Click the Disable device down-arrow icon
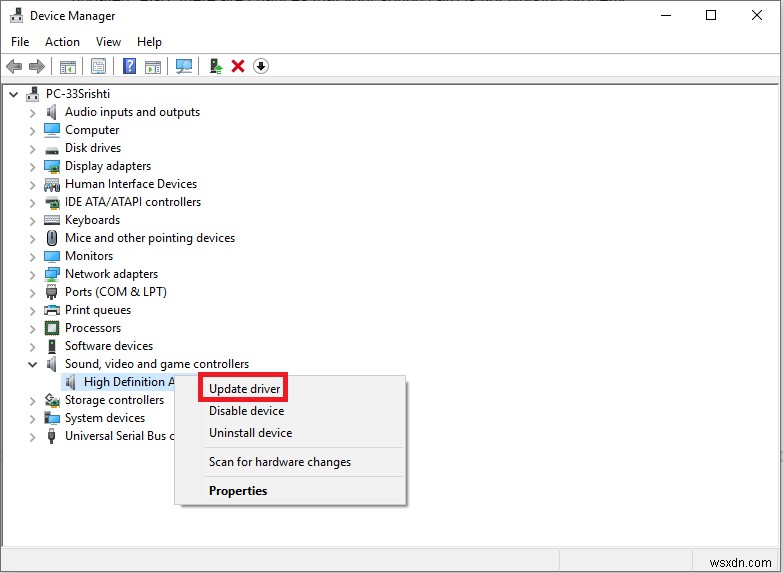The image size is (783, 573). click(x=261, y=66)
